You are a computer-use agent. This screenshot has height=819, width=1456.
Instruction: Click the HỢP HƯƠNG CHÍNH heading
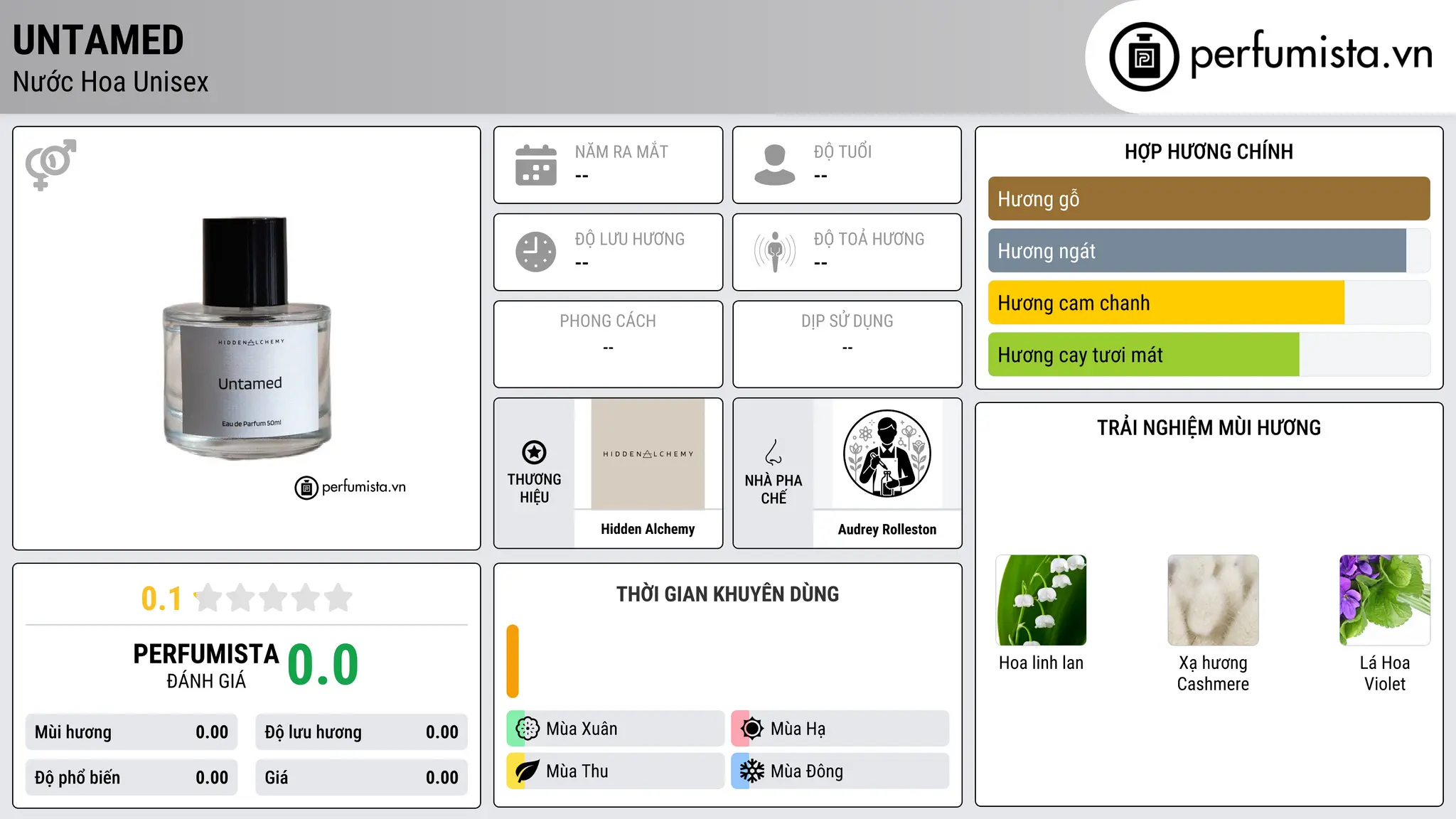tap(1209, 151)
